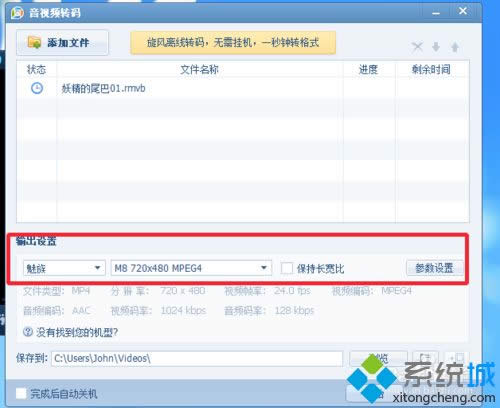The height and width of the screenshot is (408, 500).
Task: Click the 文件名称 column header
Action: click(200, 69)
